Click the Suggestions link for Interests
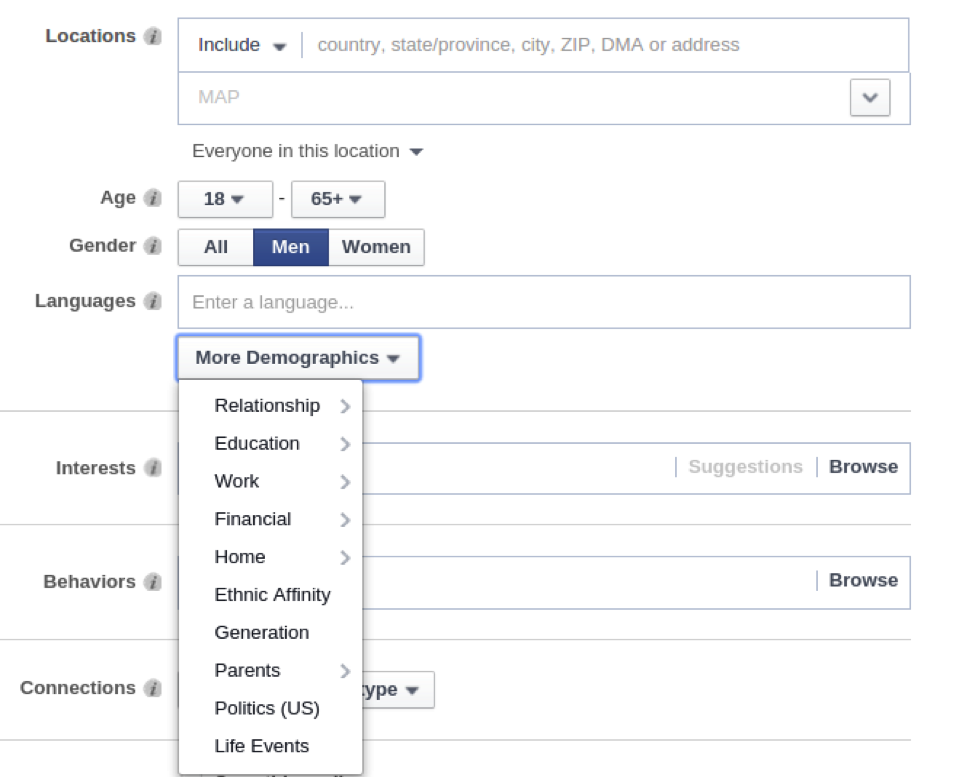Image resolution: width=975 pixels, height=778 pixels. [744, 466]
